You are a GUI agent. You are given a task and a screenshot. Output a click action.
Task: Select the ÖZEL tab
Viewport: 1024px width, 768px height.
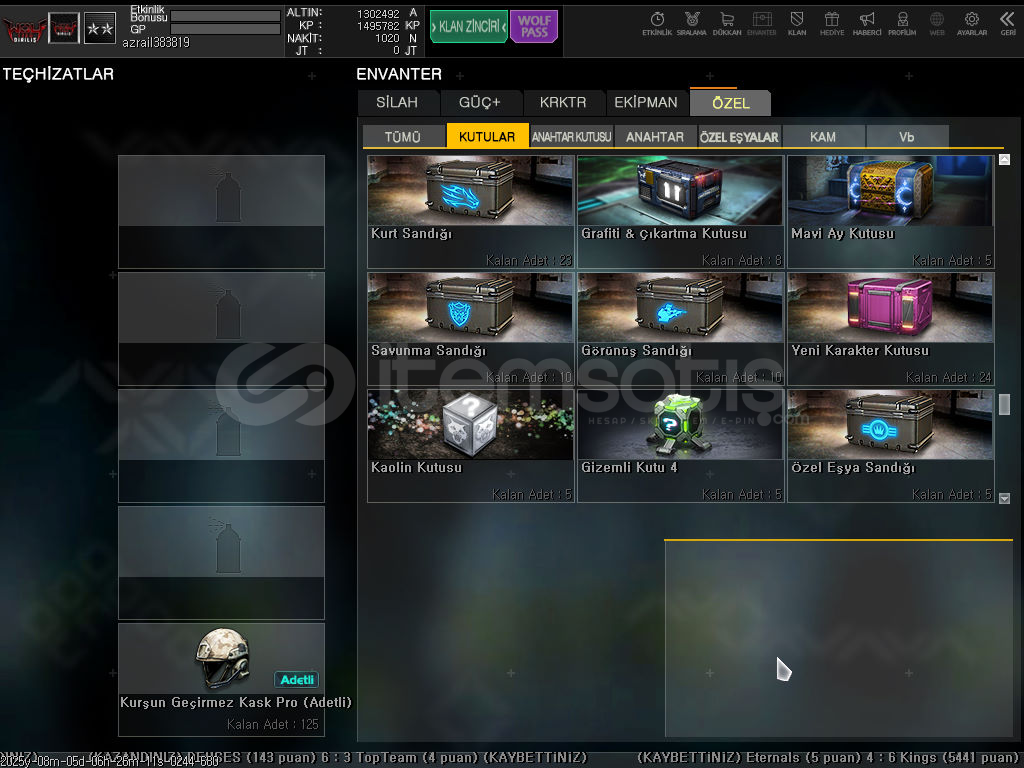coord(731,103)
